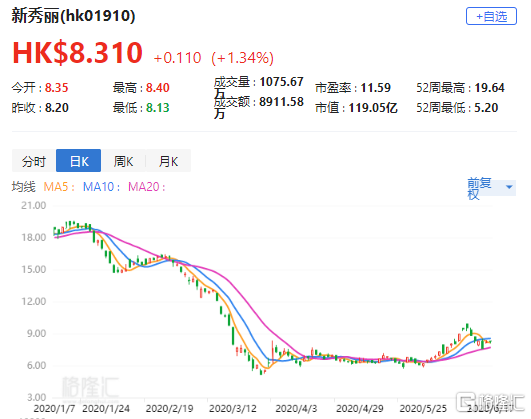Viewport: 531px width, 419px height.
Task: Click the 2020/1/7 date axis label
Action: point(54,408)
